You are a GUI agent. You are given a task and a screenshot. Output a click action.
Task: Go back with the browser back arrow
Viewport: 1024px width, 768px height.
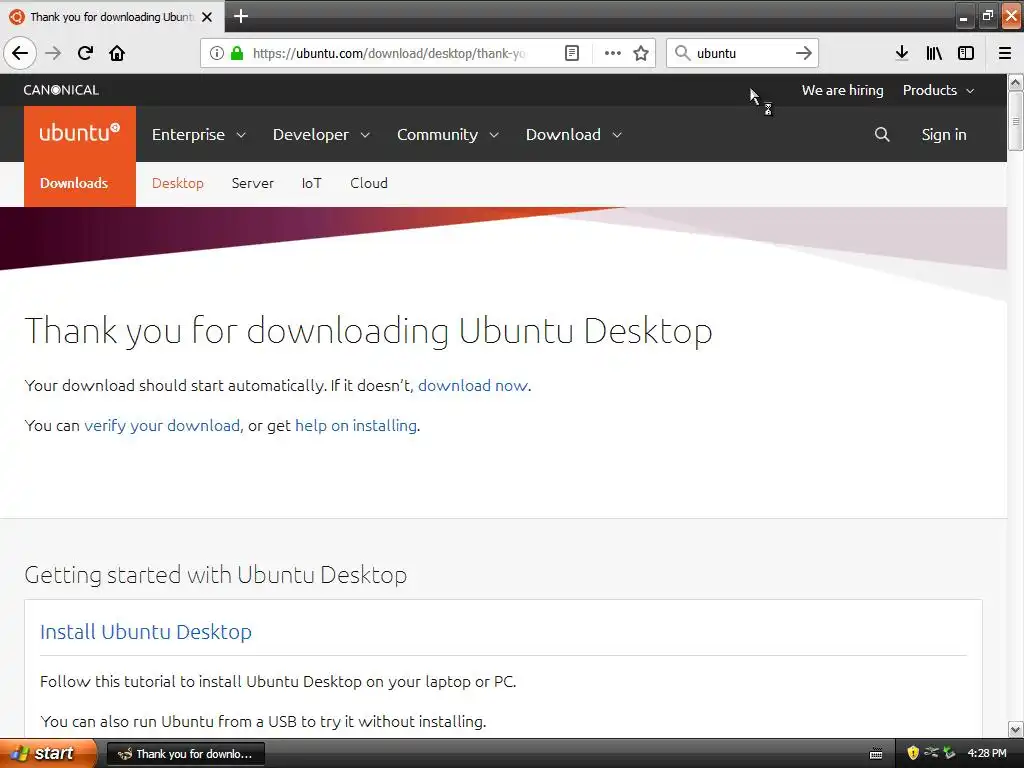point(20,53)
